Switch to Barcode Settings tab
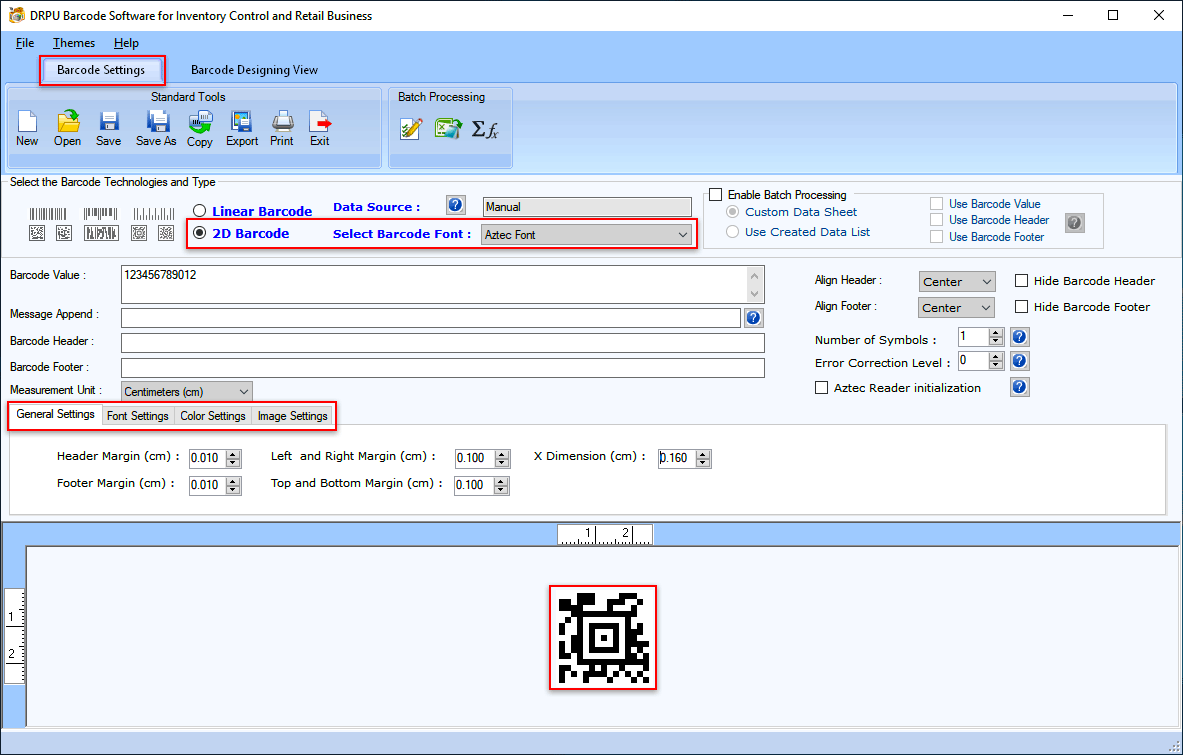This screenshot has height=755, width=1183. (x=101, y=70)
